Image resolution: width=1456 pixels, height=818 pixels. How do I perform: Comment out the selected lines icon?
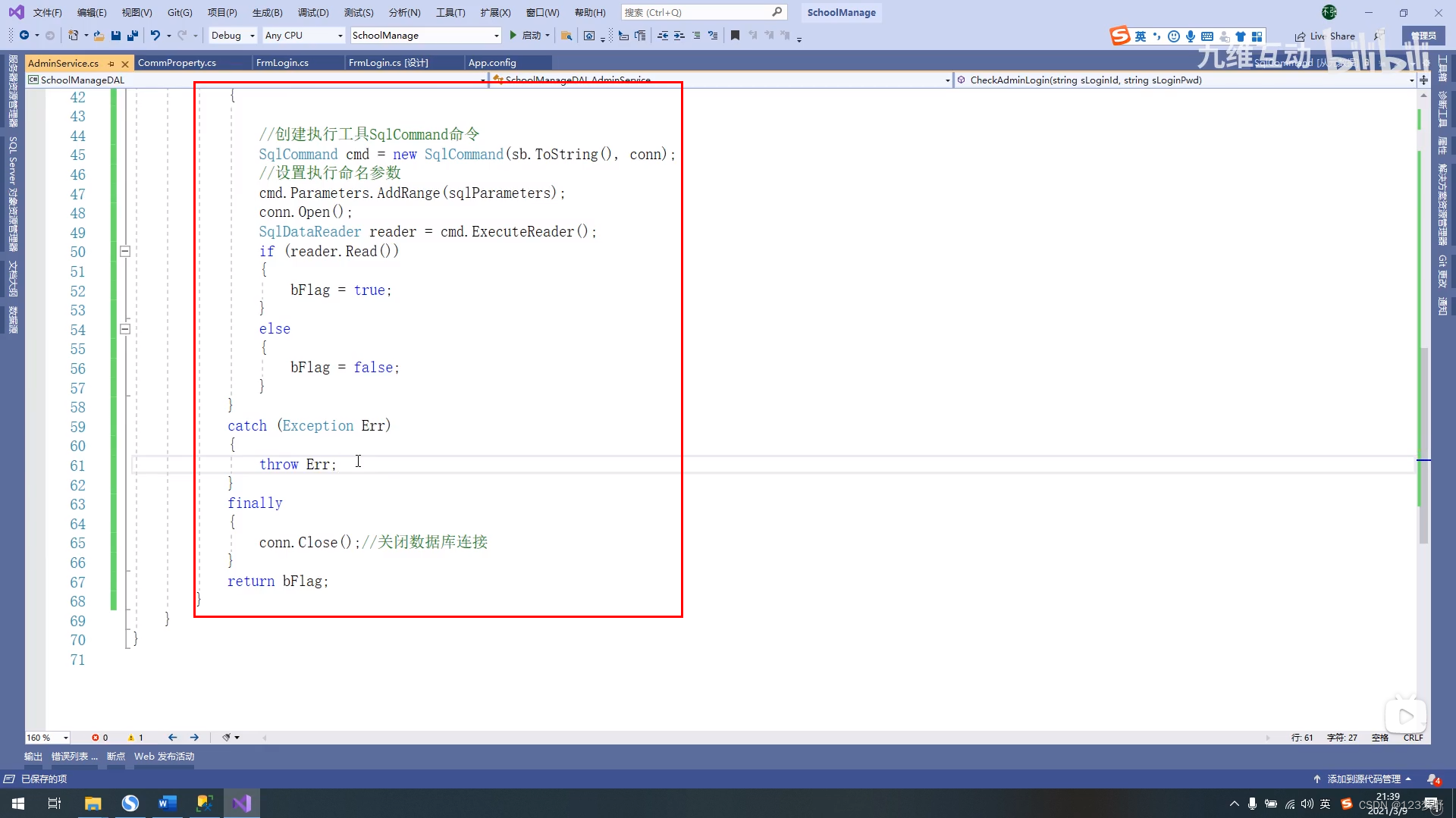(696, 36)
